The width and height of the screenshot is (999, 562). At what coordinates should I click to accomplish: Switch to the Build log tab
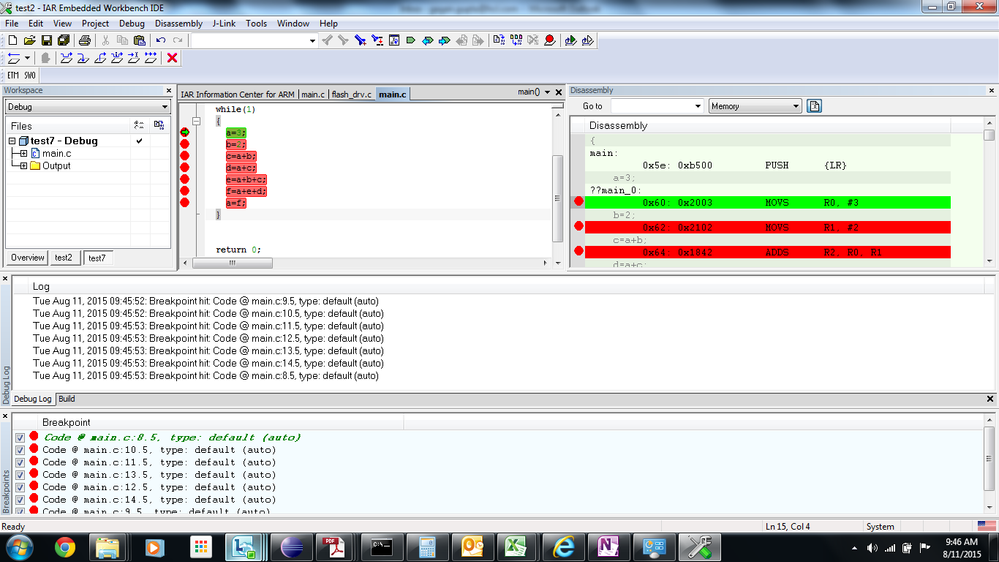pos(67,399)
